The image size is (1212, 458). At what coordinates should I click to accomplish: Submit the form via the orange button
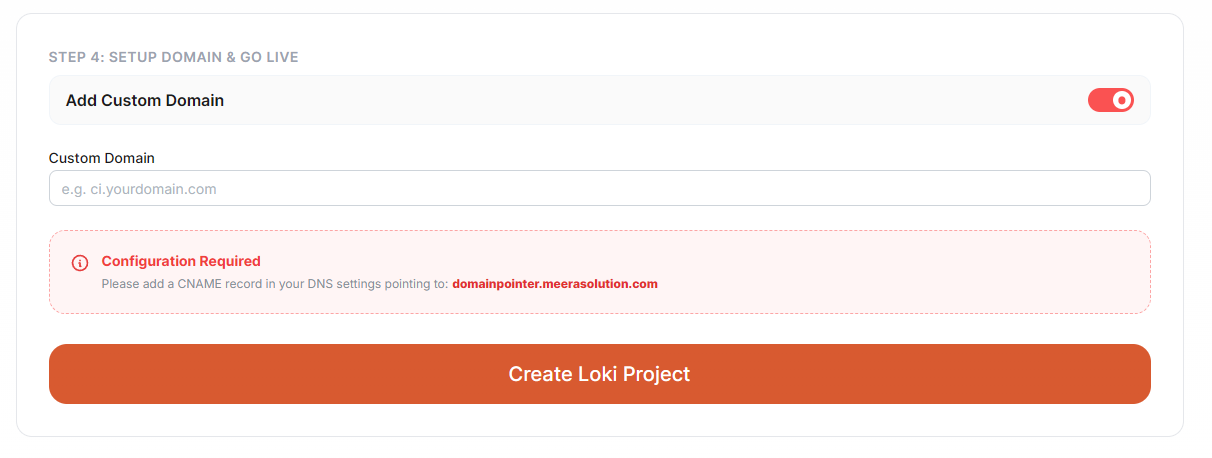click(x=600, y=374)
